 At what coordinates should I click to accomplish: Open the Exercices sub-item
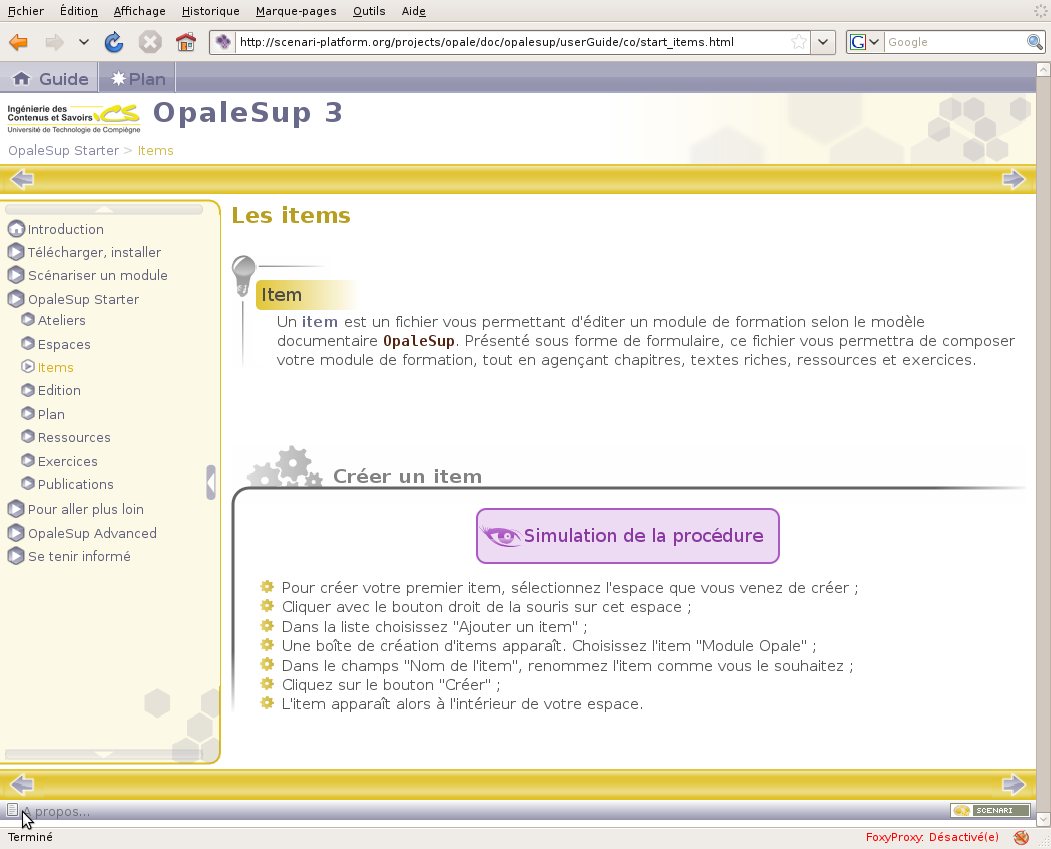68,461
